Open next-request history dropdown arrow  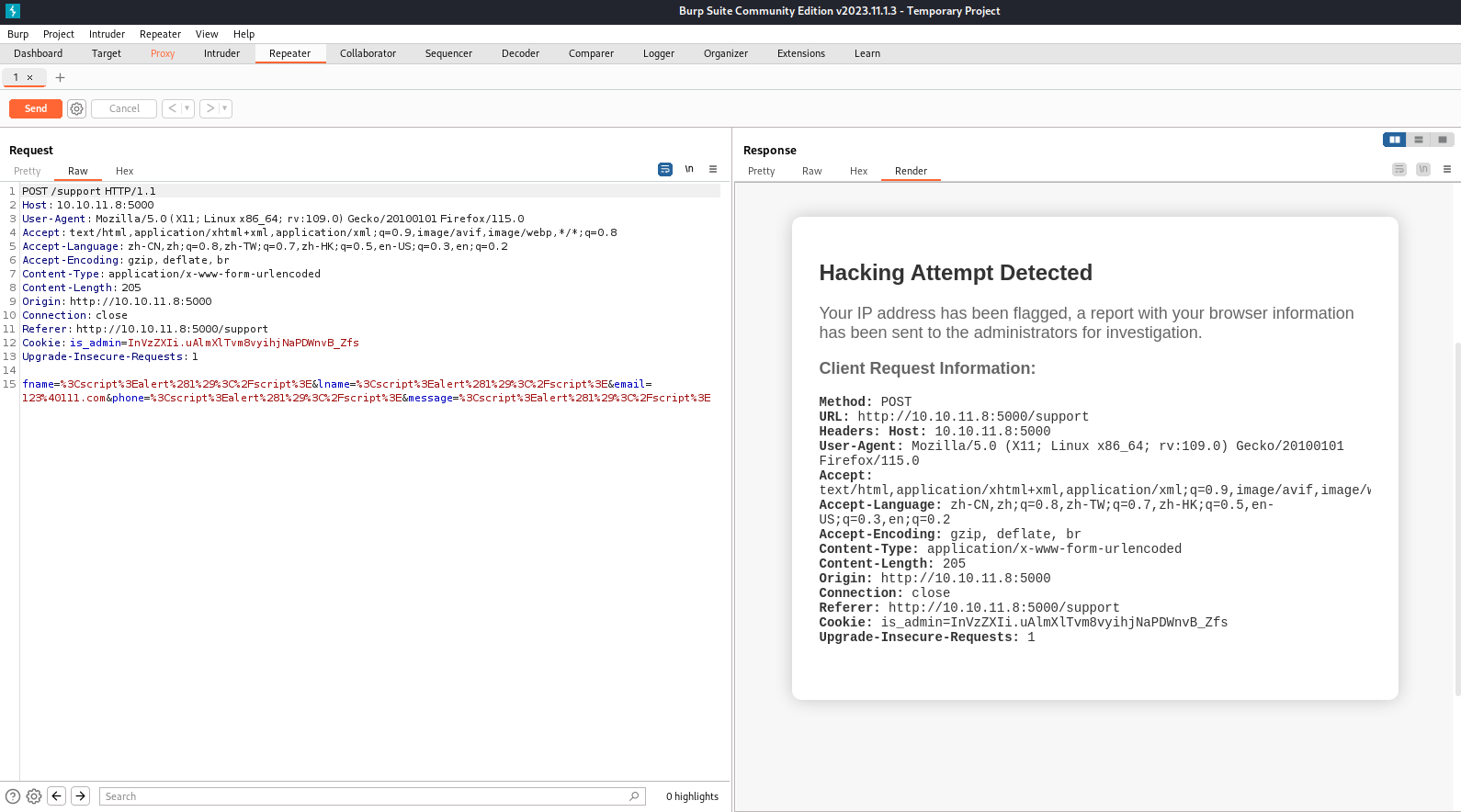pyautogui.click(x=225, y=108)
